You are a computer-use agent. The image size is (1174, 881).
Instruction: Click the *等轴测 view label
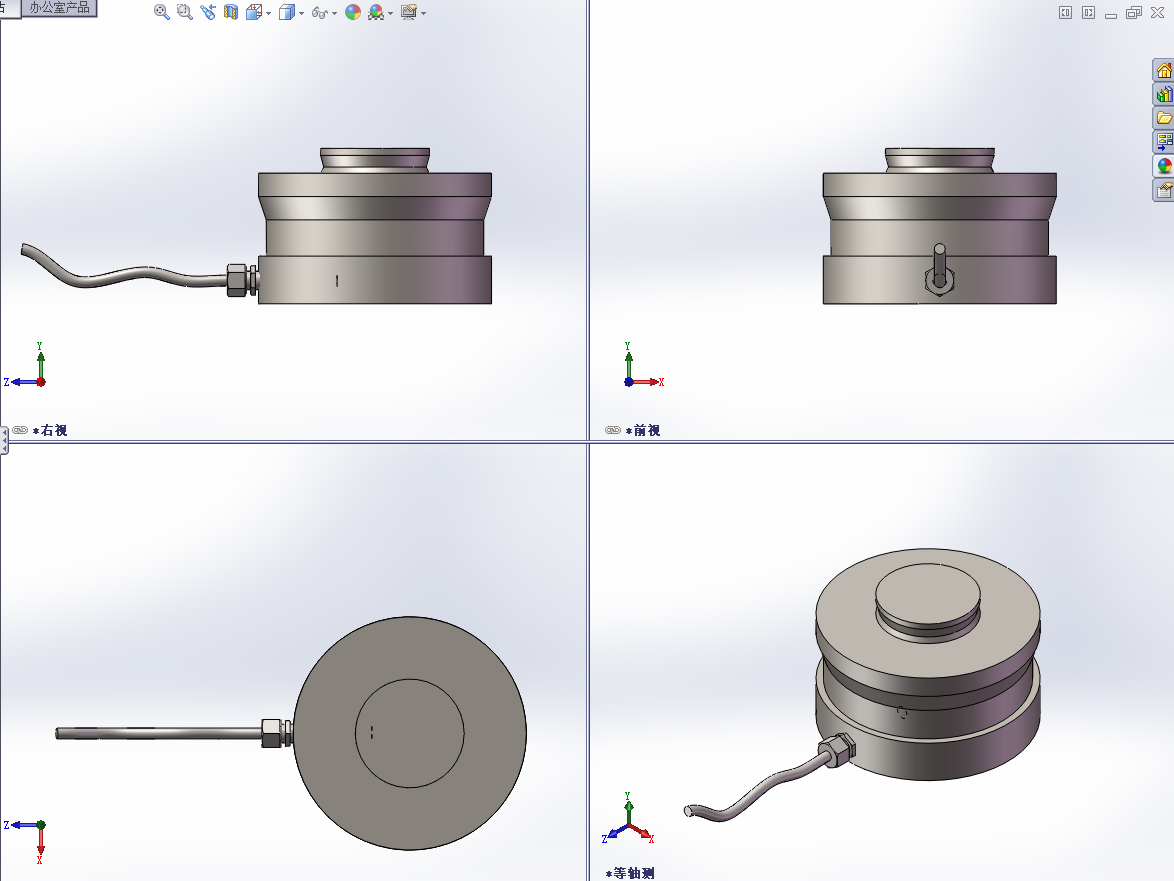[x=630, y=874]
